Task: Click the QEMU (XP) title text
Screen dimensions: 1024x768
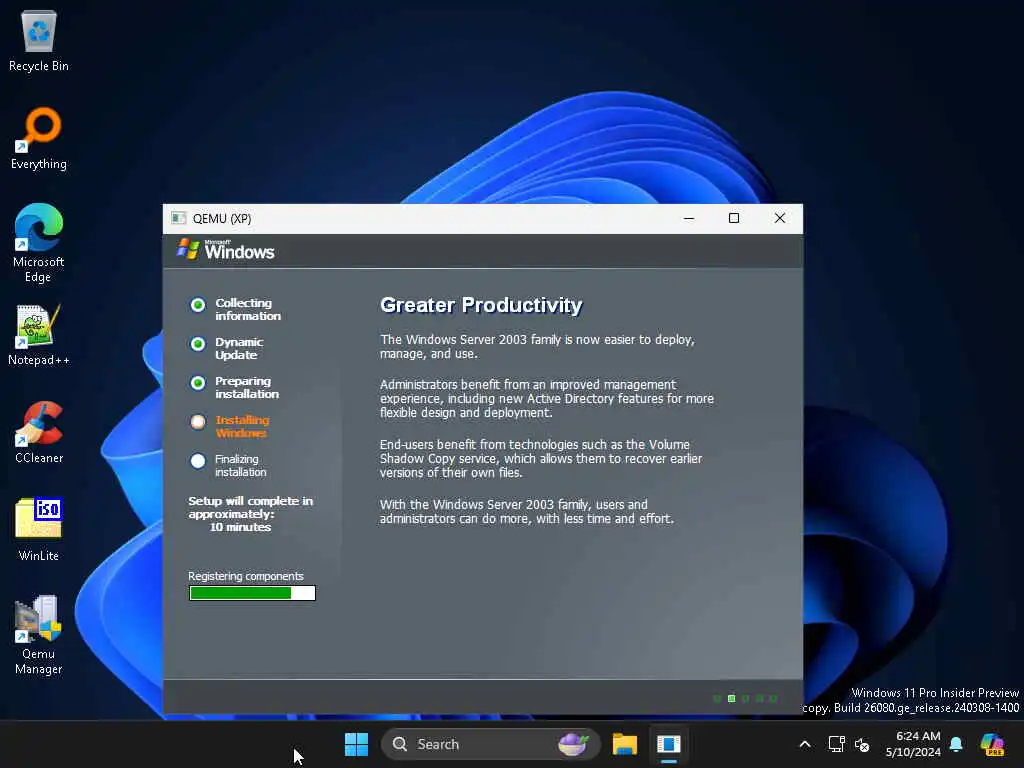Action: click(x=222, y=219)
